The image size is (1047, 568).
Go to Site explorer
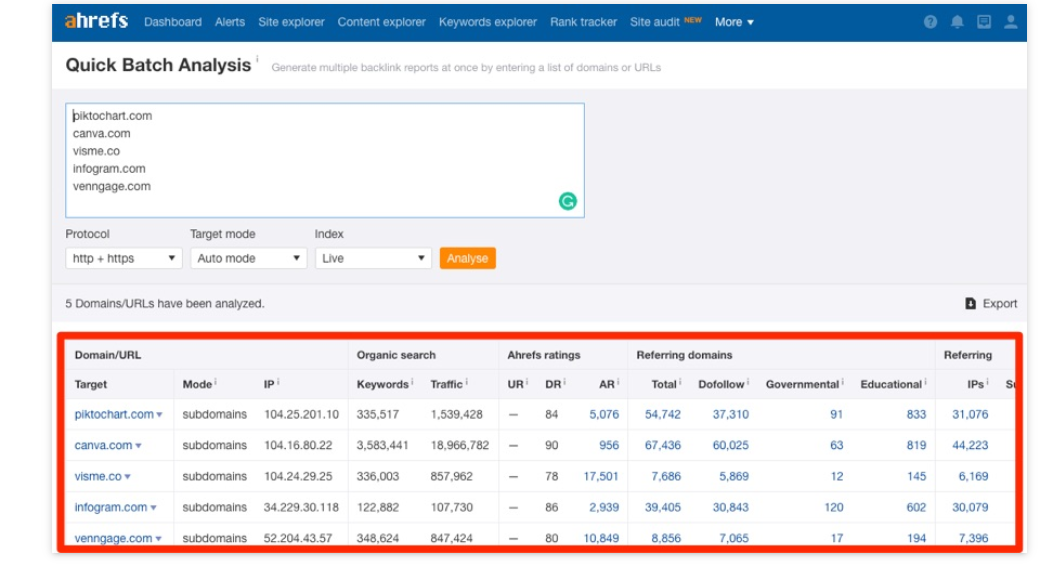291,22
